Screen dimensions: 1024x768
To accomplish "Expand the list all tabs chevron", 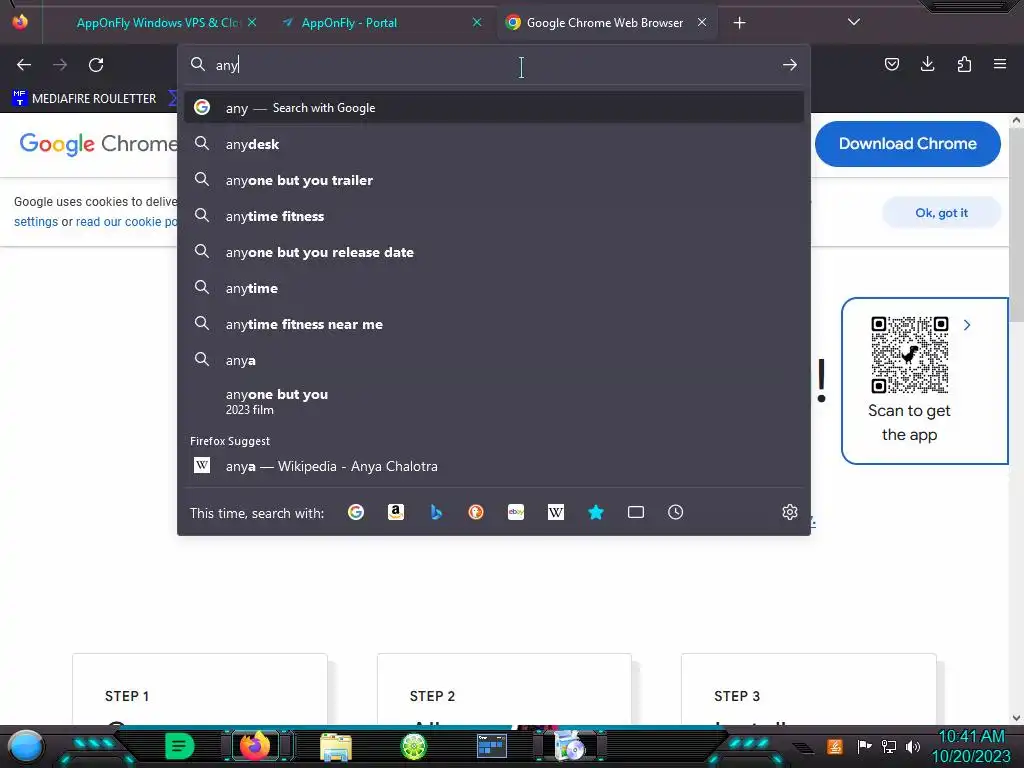I will [854, 22].
